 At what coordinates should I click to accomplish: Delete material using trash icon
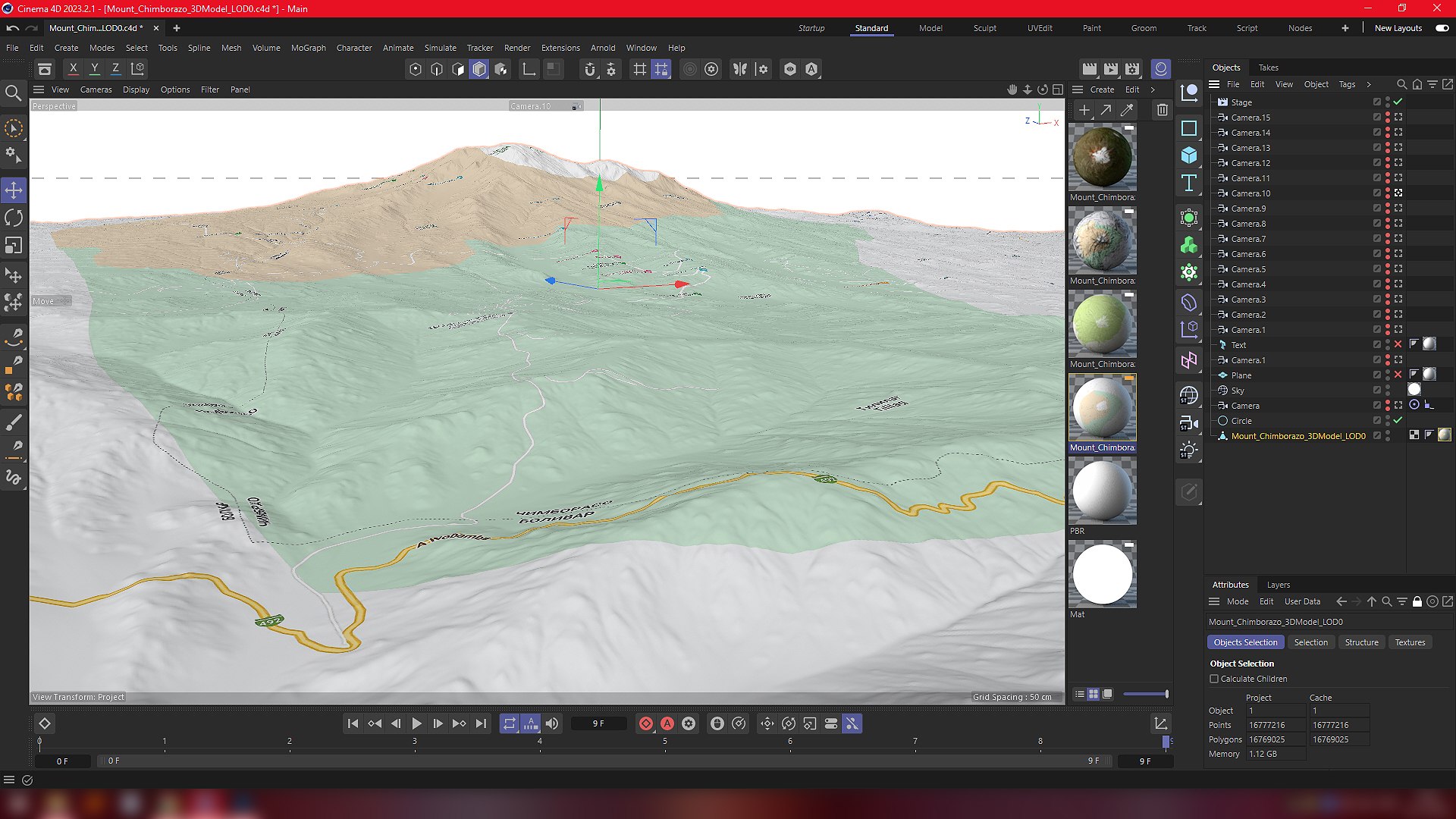1163,111
